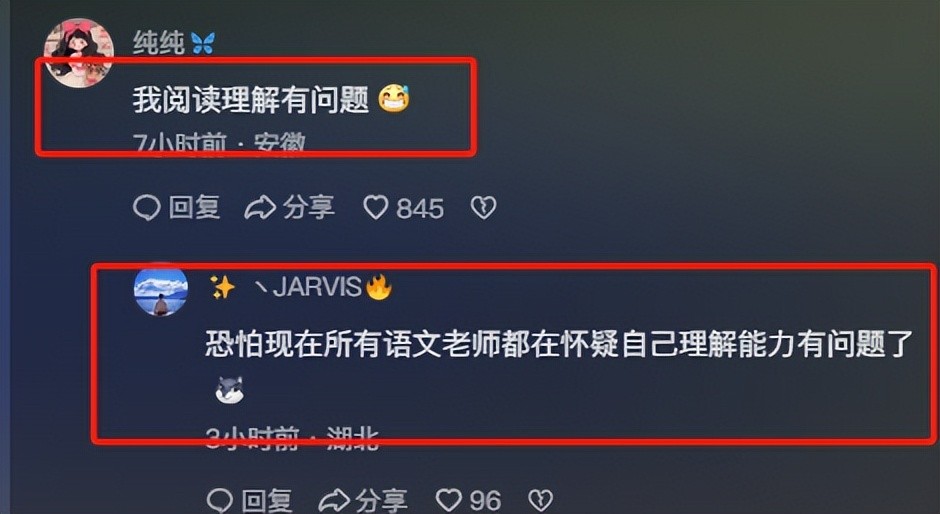Click the reply bubble icon under JARVIS's comment
Screen dimensions: 940x514
pyautogui.click(x=220, y=500)
